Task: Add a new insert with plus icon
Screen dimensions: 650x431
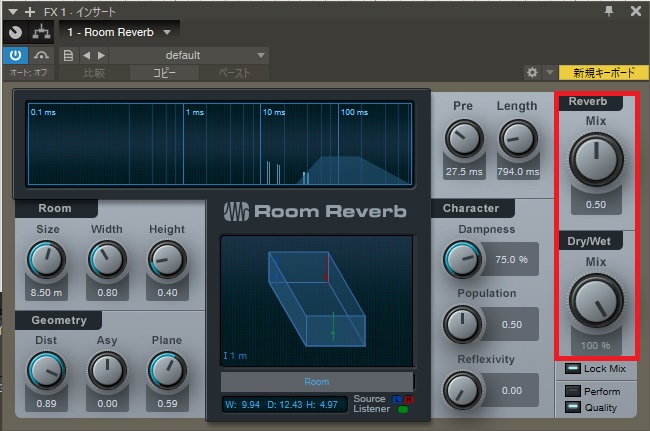Action: click(30, 12)
